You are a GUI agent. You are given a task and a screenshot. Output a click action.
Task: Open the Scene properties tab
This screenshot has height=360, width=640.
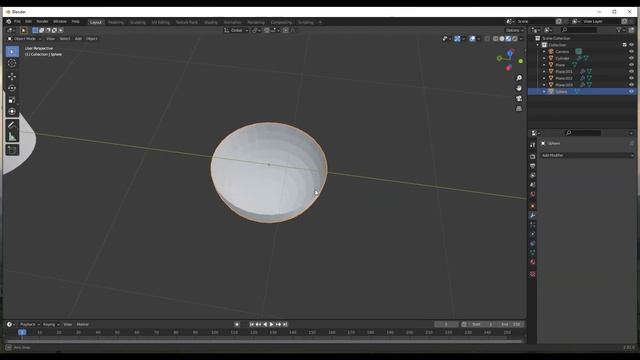(532, 185)
